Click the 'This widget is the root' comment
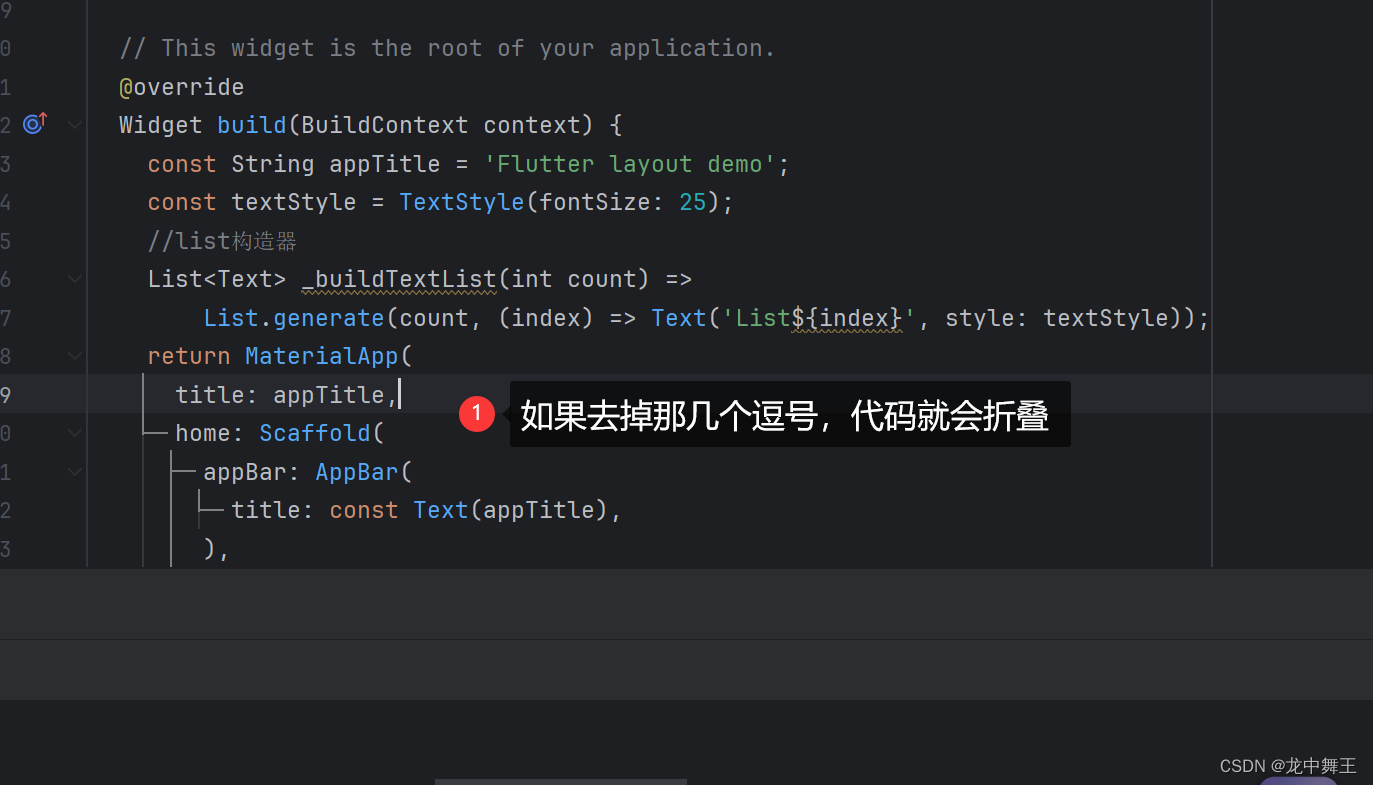This screenshot has height=785, width=1373. (447, 48)
